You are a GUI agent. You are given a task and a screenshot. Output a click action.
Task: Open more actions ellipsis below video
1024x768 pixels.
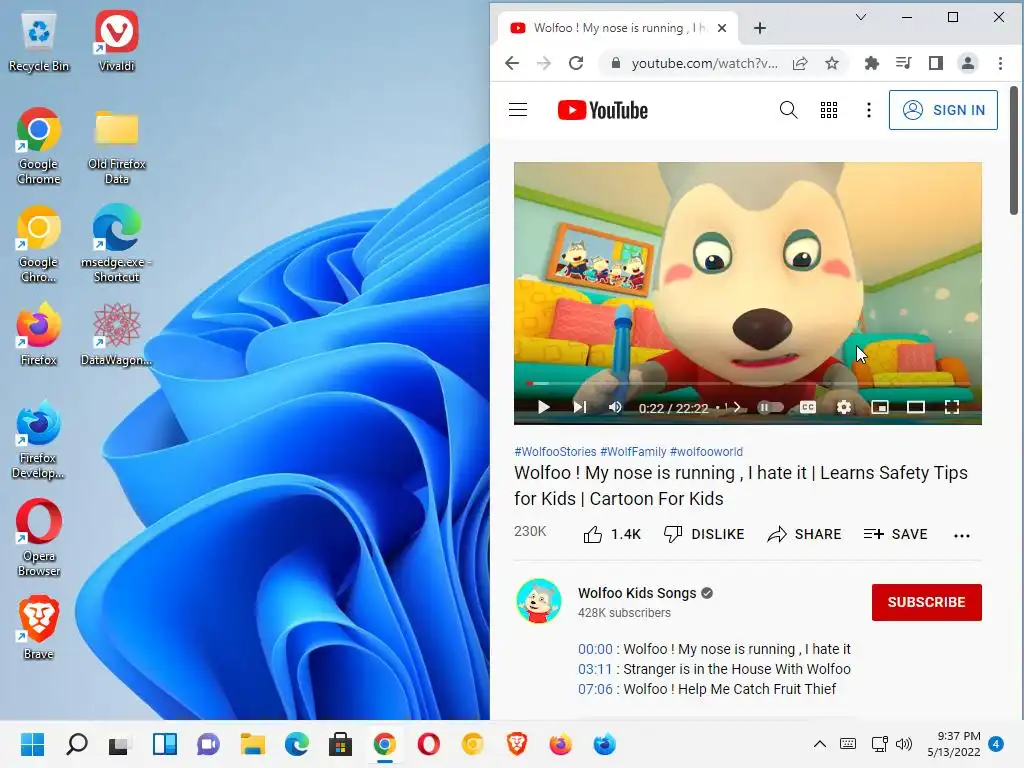(x=961, y=536)
